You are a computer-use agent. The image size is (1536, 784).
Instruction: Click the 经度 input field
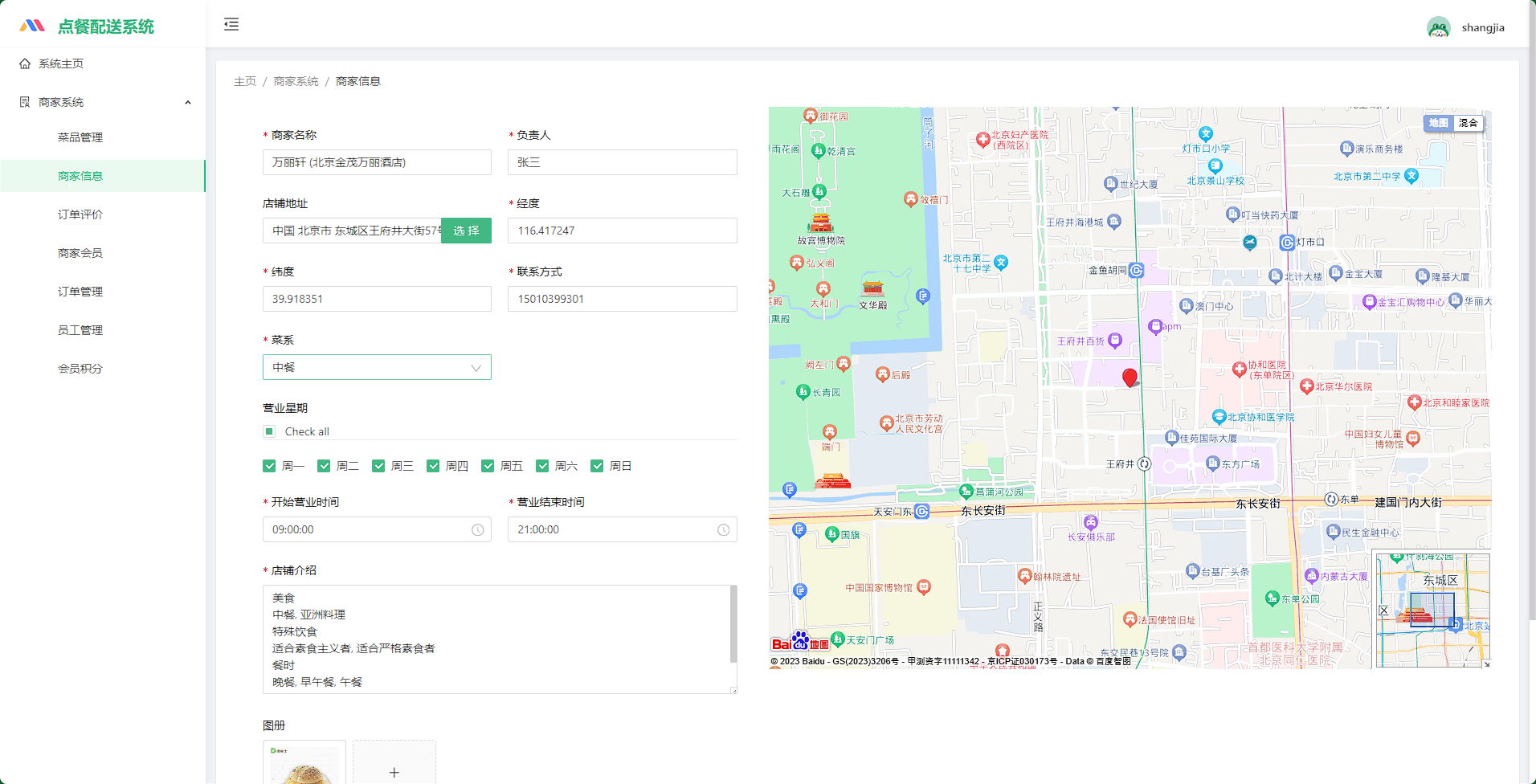point(623,231)
